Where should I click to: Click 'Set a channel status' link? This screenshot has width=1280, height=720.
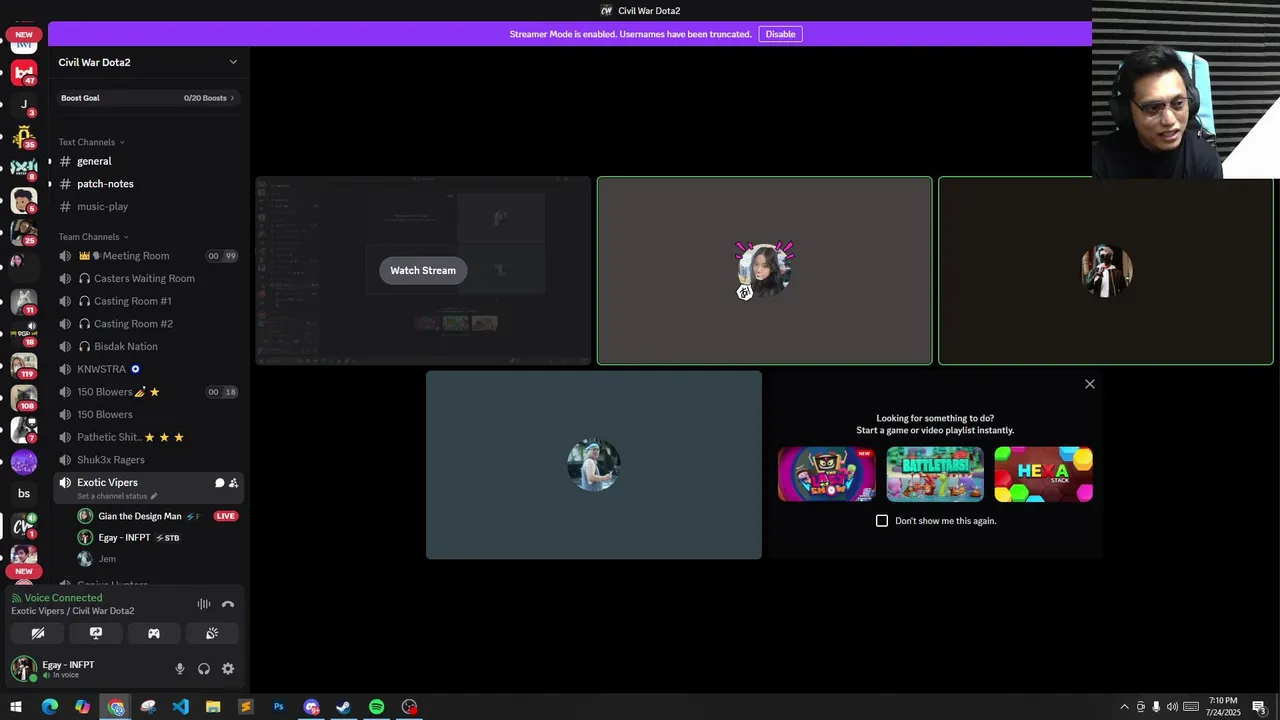click(111, 496)
